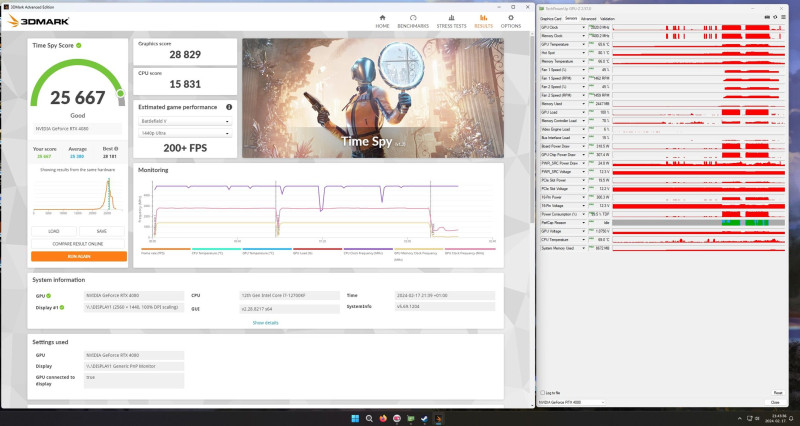800x426 pixels.
Task: Click the LOAD button in 3DMark
Action: [54, 231]
